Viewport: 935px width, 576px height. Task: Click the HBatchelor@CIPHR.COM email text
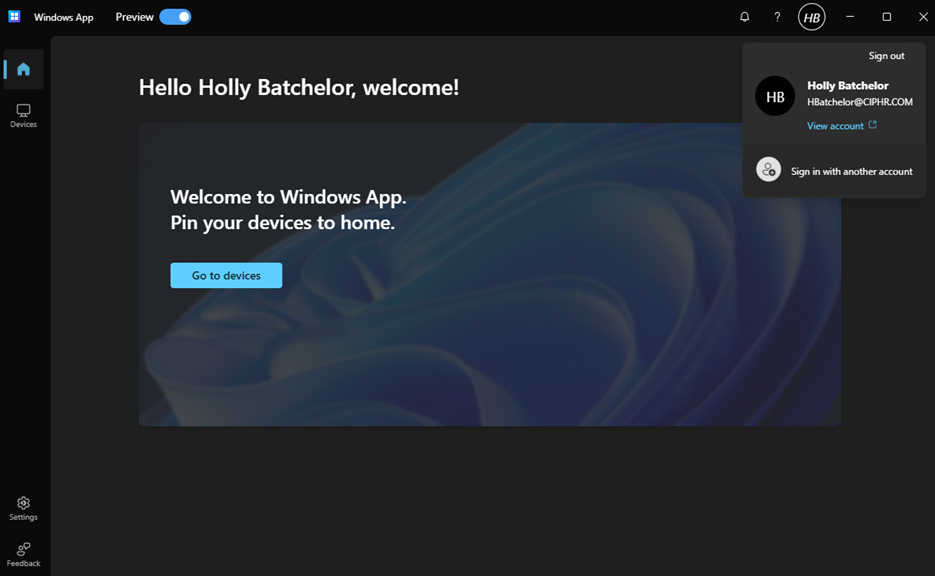coord(859,102)
